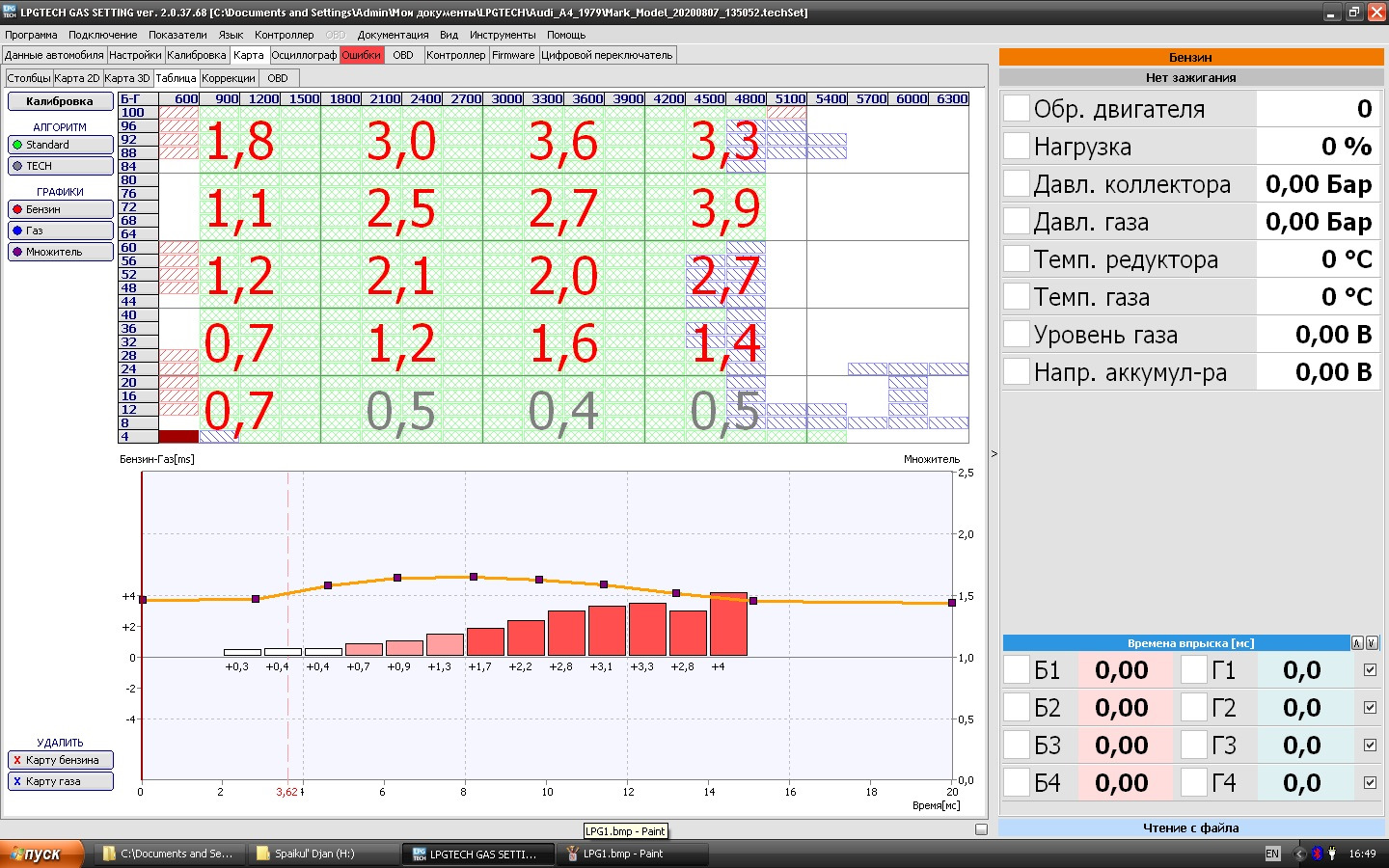
Task: Open the Подключение menu
Action: 102,35
